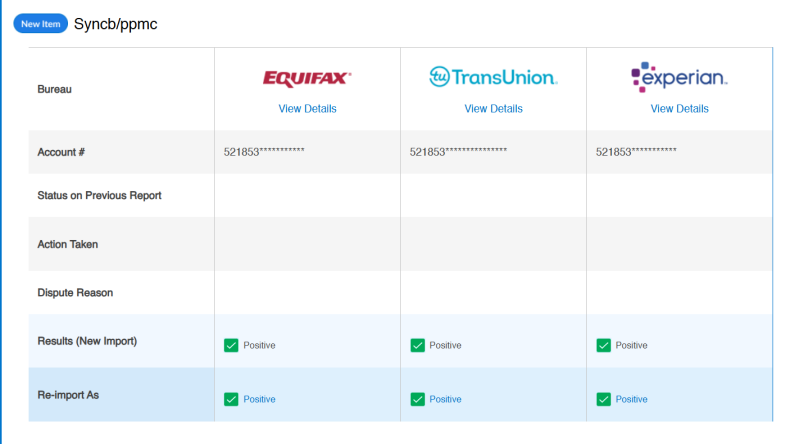Toggle TransUnion Results (New Import) Positive checkbox
The width and height of the screenshot is (799, 444).
click(417, 346)
